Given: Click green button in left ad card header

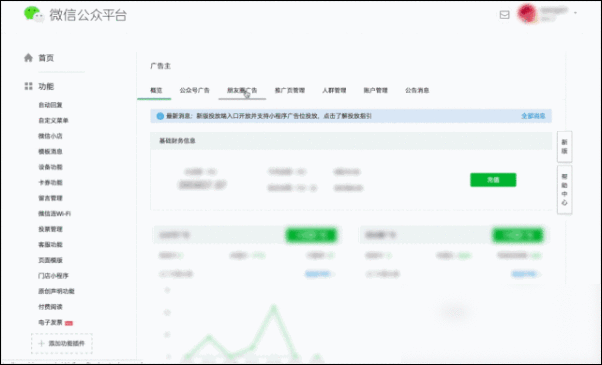Looking at the screenshot, I should click(x=311, y=235).
